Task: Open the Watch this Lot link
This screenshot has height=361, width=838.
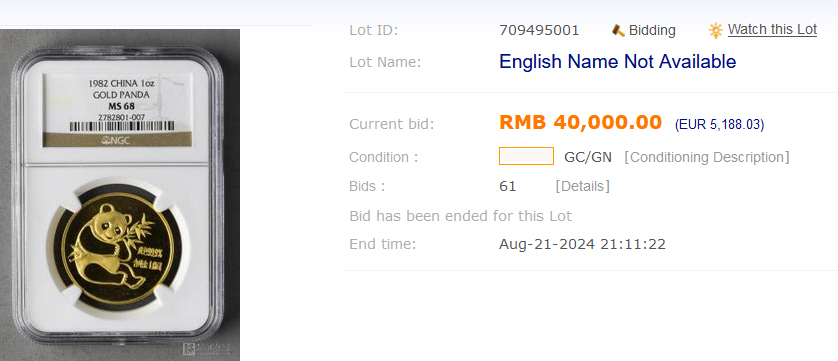Action: (x=772, y=29)
